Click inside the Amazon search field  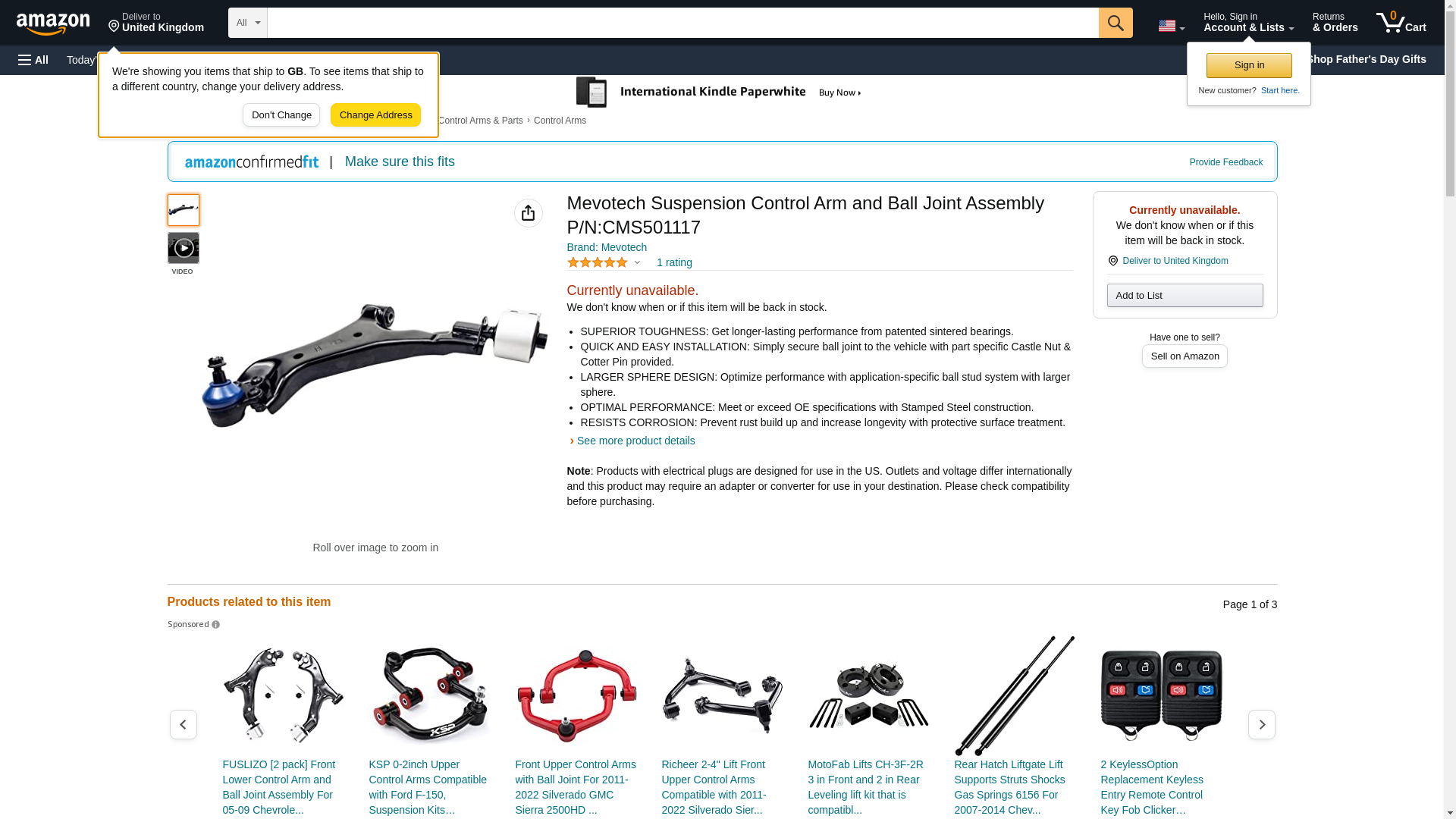click(682, 23)
